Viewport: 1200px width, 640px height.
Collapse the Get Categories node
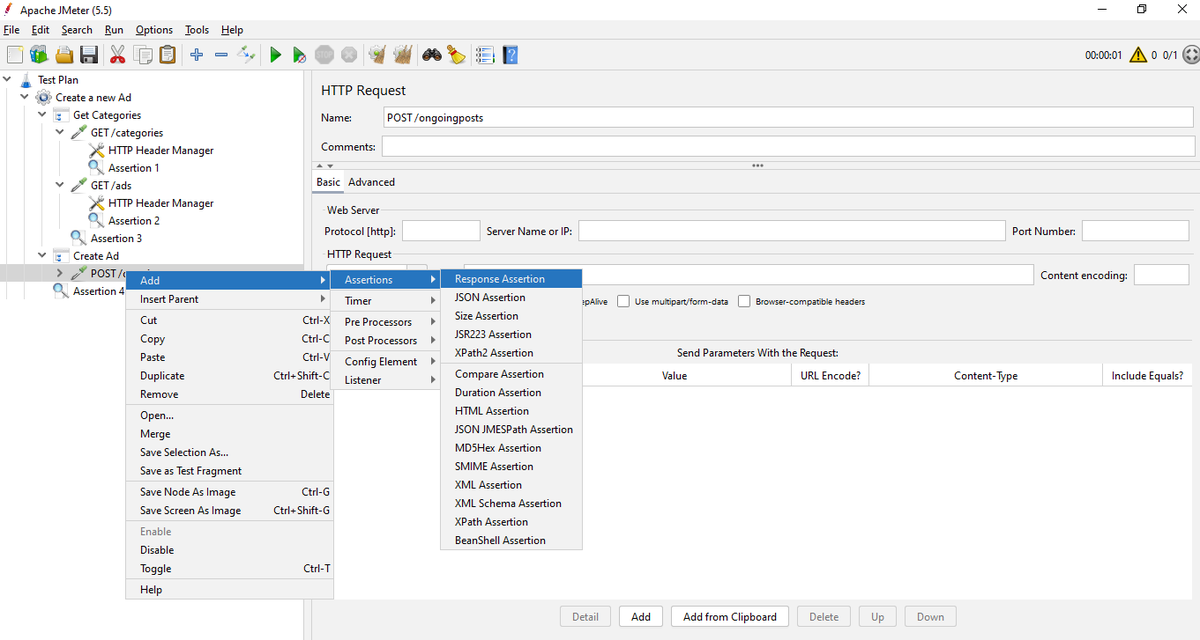pyautogui.click(x=42, y=115)
